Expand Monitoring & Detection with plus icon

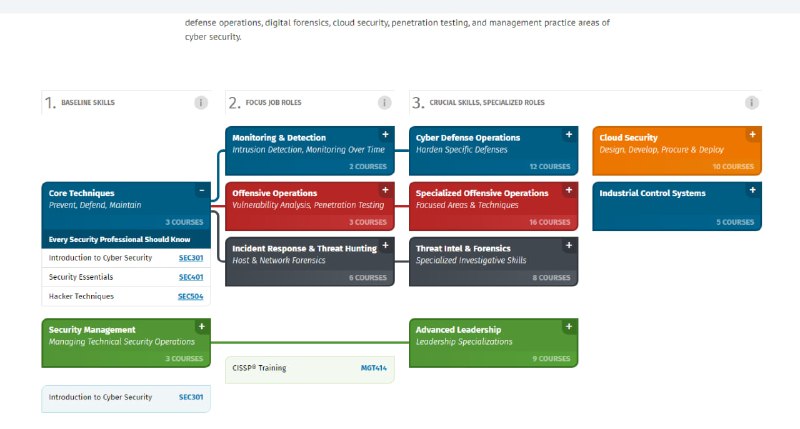point(385,134)
